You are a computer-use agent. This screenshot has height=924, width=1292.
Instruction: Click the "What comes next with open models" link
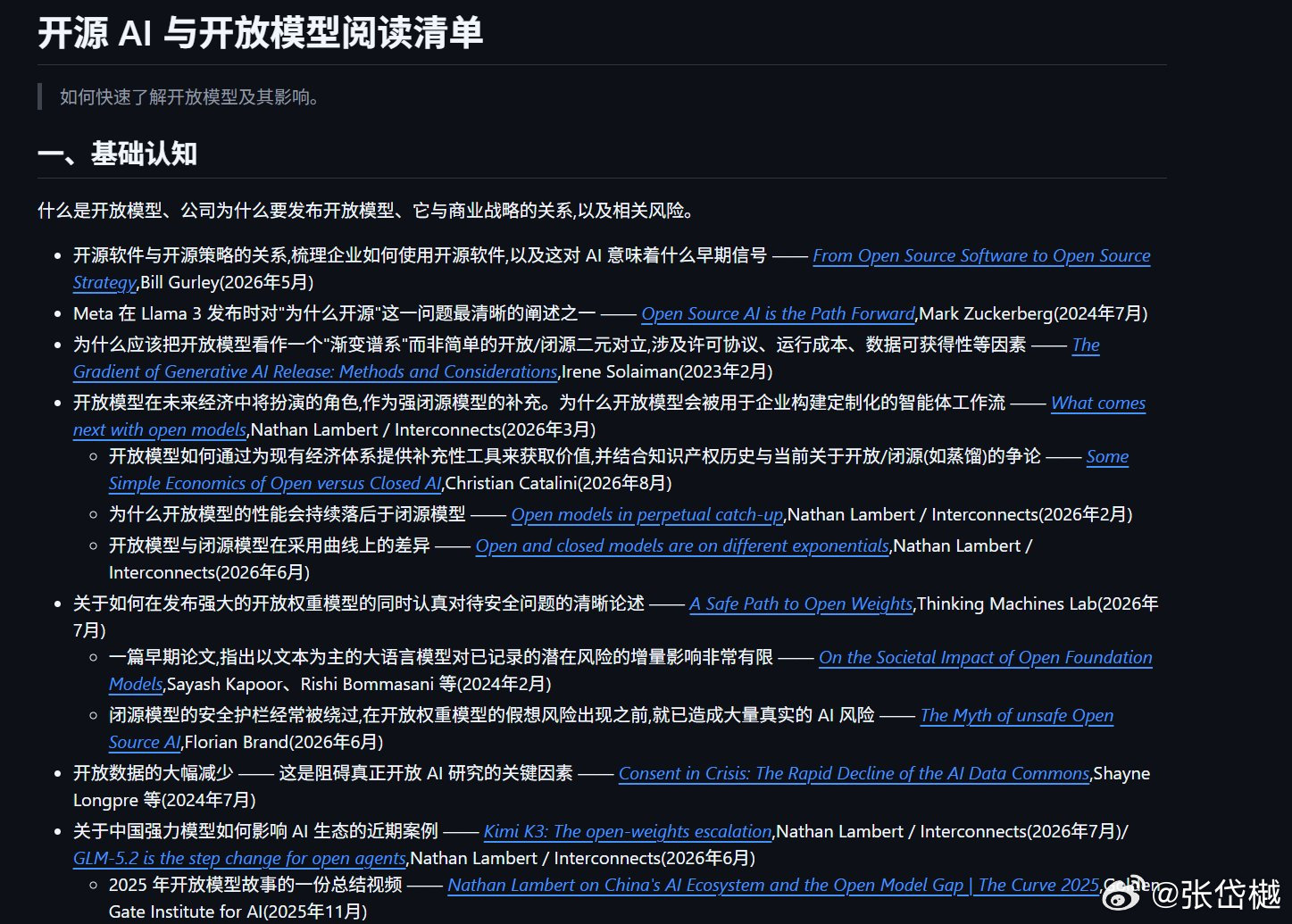tap(1097, 403)
